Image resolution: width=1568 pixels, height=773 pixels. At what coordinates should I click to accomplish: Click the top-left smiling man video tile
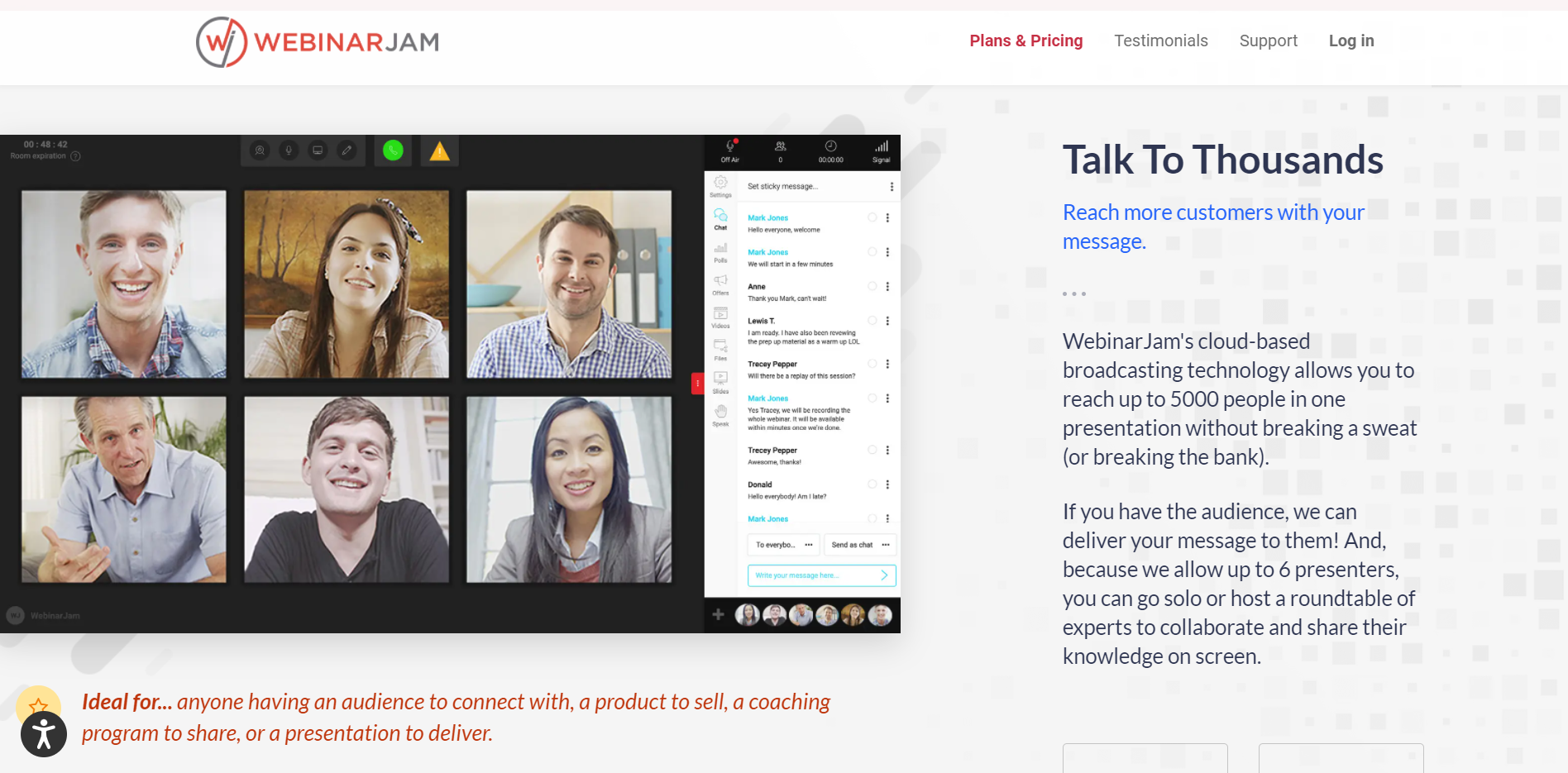124,284
